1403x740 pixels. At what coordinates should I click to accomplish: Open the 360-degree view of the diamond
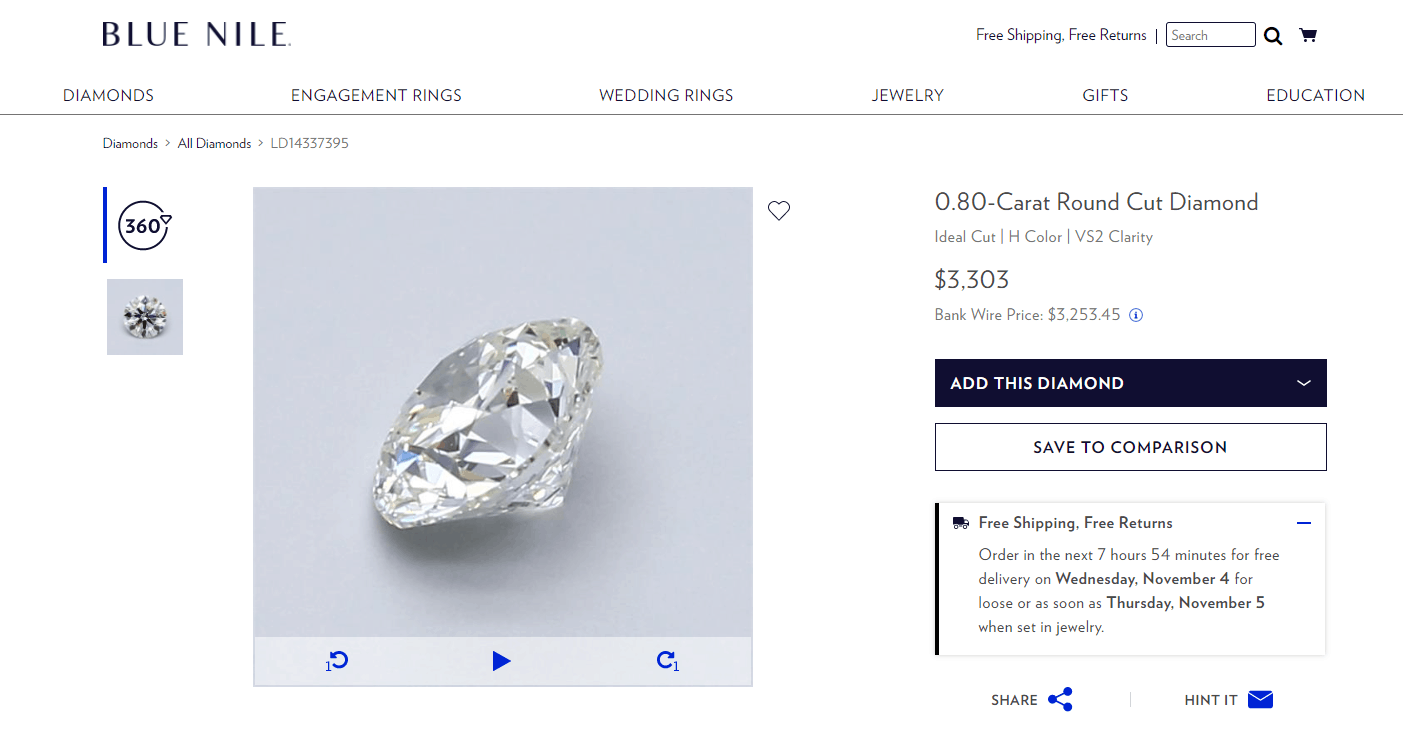(x=143, y=226)
